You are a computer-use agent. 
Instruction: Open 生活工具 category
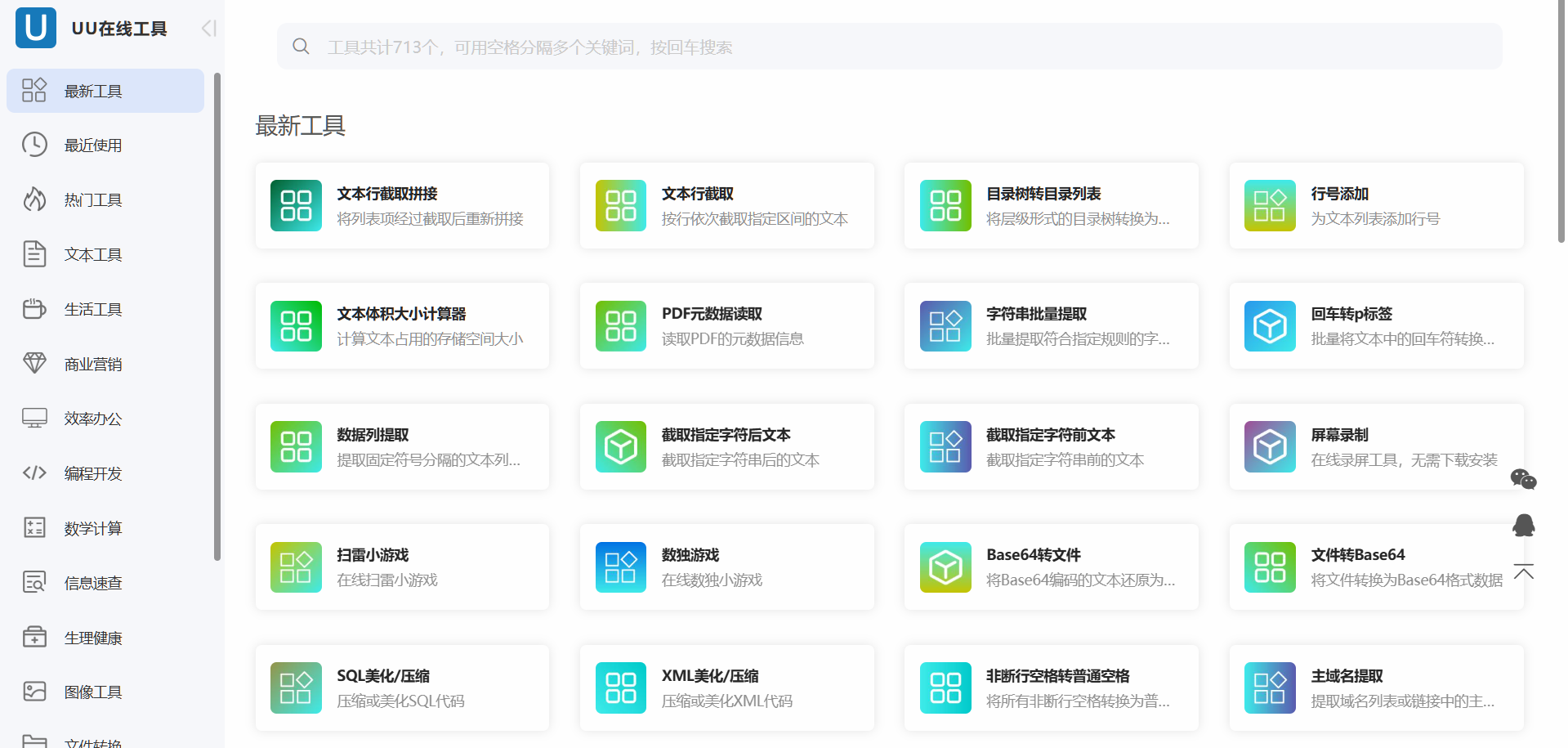click(x=105, y=310)
